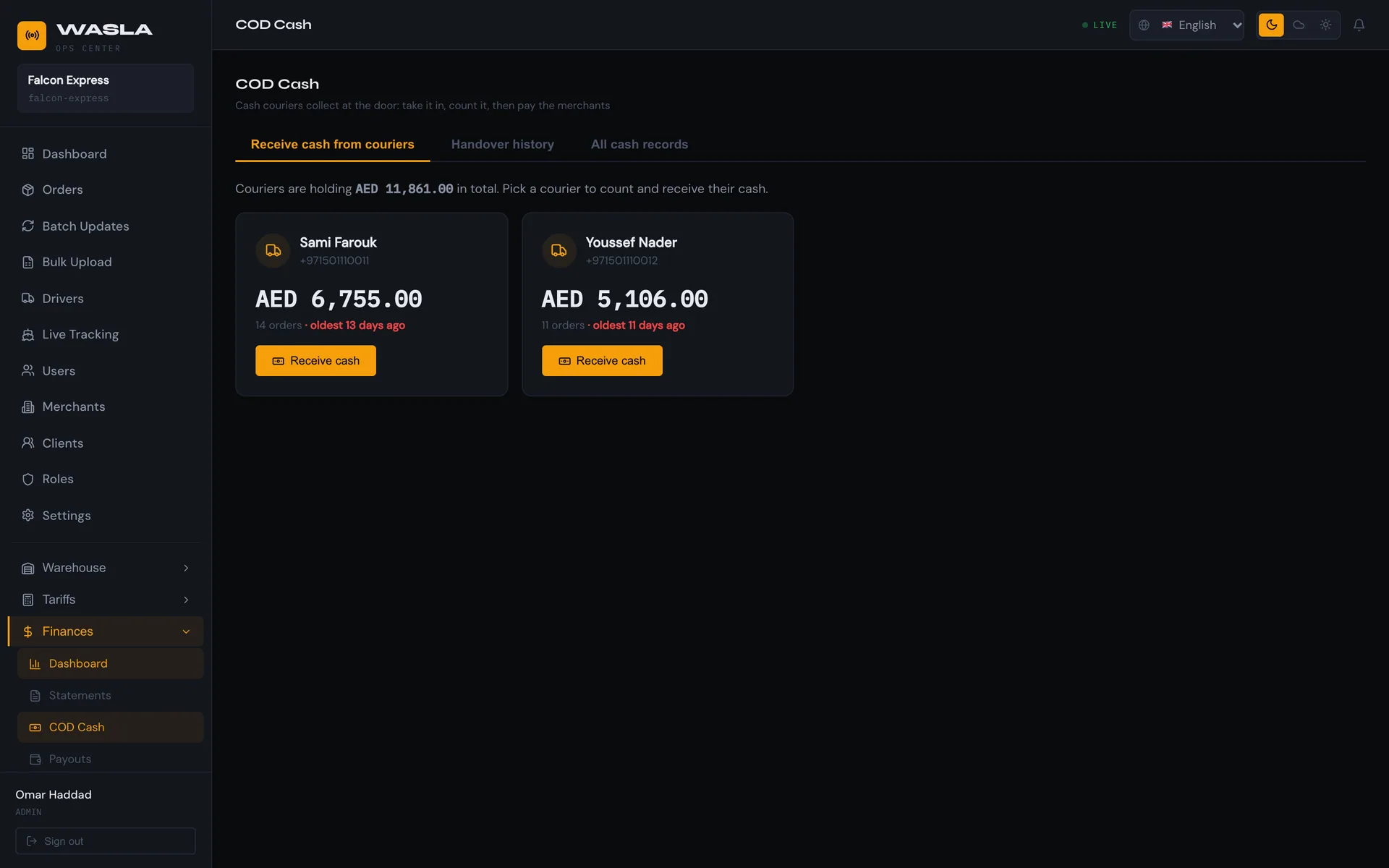Click the LIVE status indicator
This screenshot has height=868, width=1389.
pos(1099,25)
